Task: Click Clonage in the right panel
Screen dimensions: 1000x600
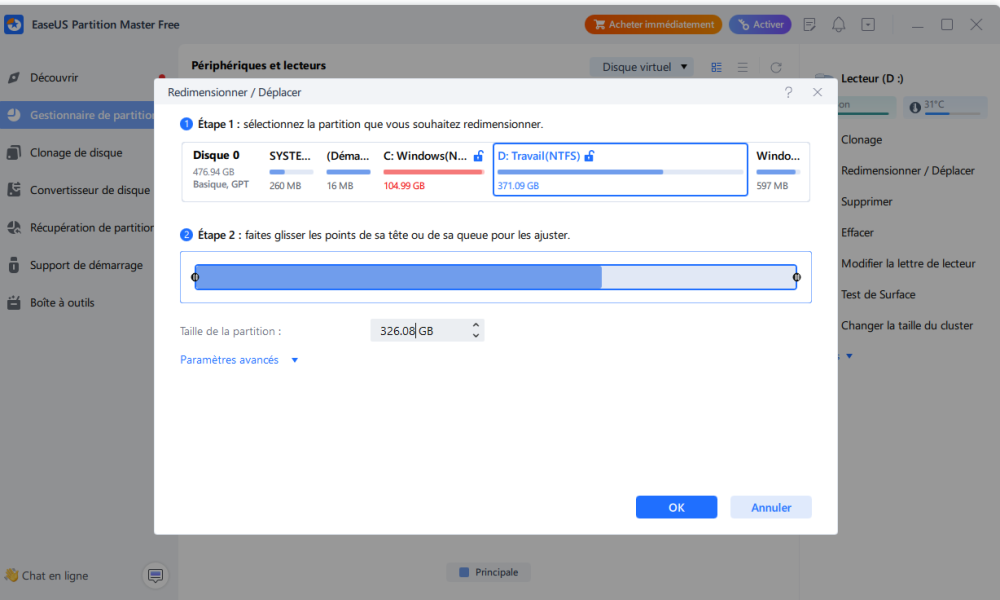Action: 861,140
